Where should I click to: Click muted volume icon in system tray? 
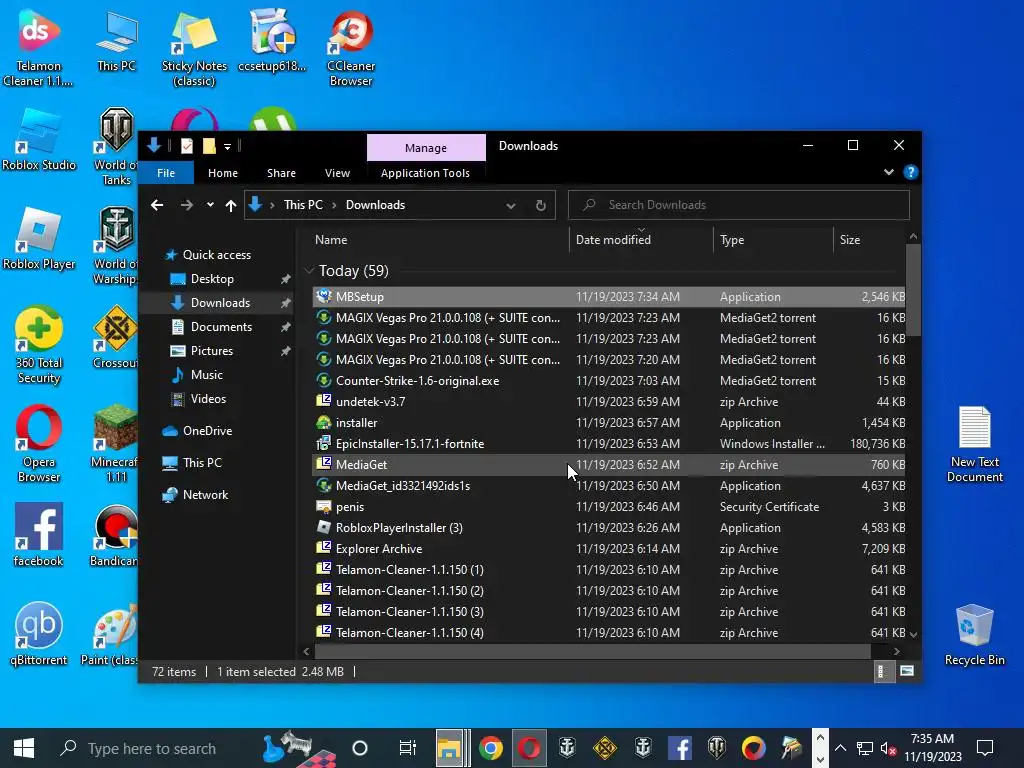point(888,748)
